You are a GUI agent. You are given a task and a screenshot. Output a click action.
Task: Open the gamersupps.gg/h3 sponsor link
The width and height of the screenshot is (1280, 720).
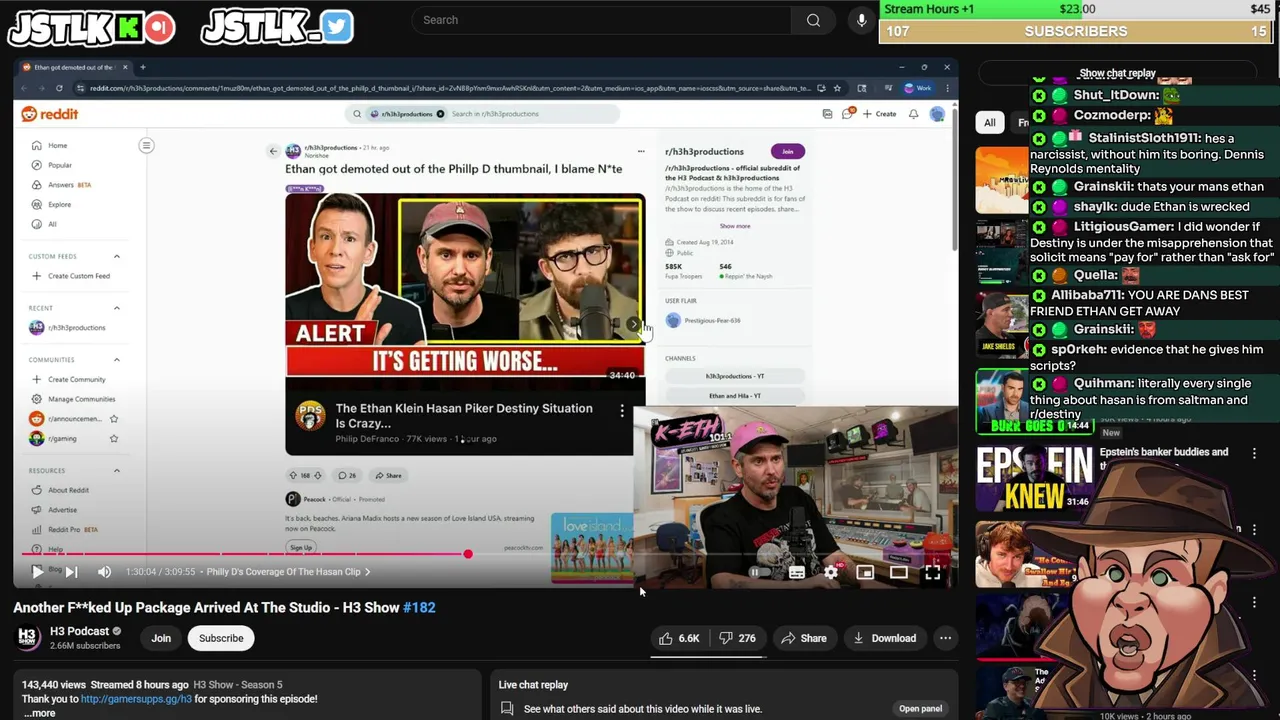pos(136,699)
